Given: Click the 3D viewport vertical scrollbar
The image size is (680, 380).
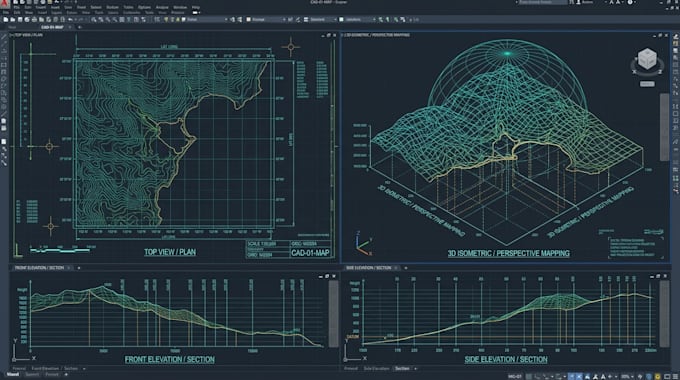Looking at the screenshot, I should coord(664,127).
